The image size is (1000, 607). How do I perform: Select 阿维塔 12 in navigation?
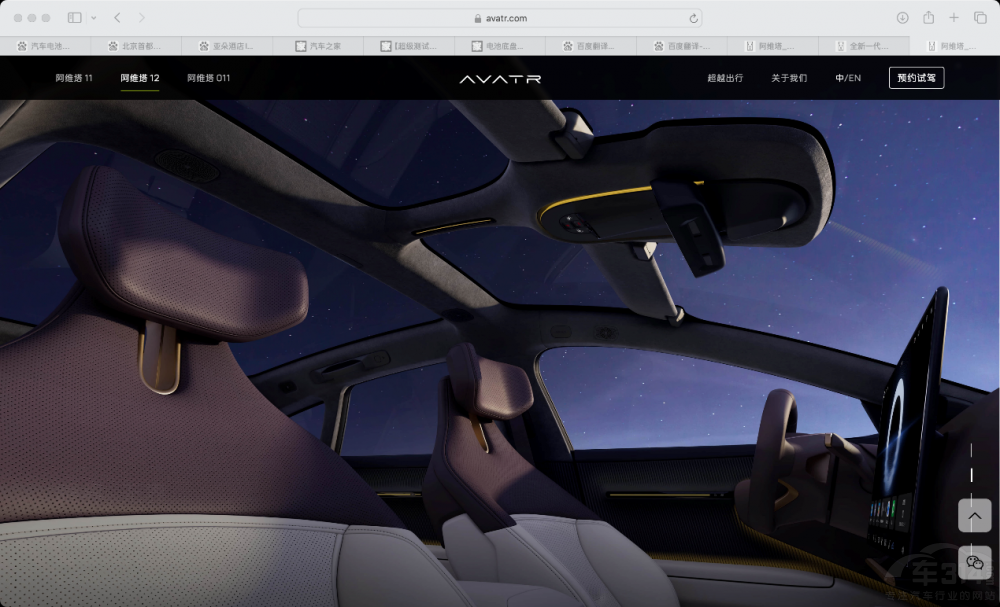(140, 78)
